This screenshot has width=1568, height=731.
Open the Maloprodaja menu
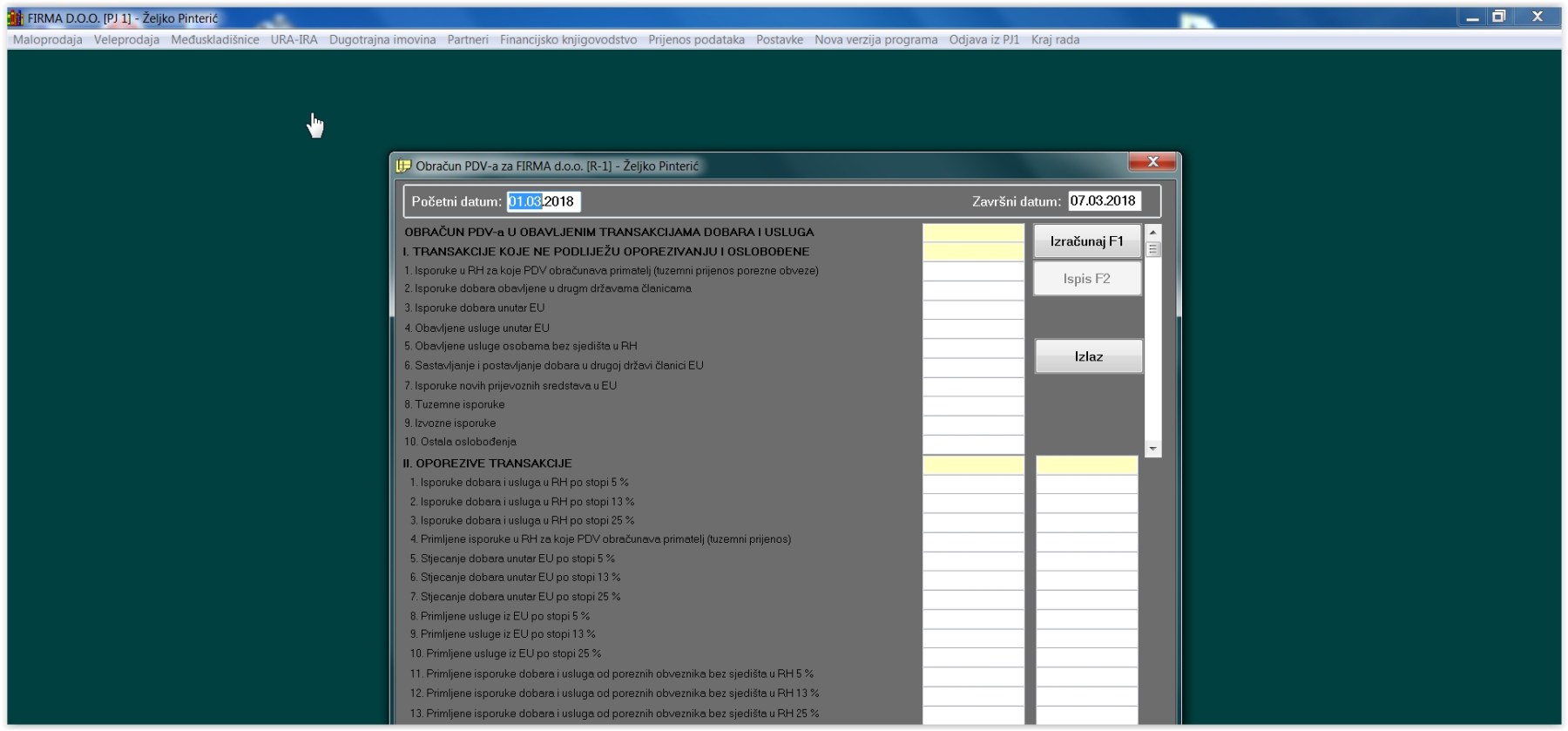coord(48,40)
